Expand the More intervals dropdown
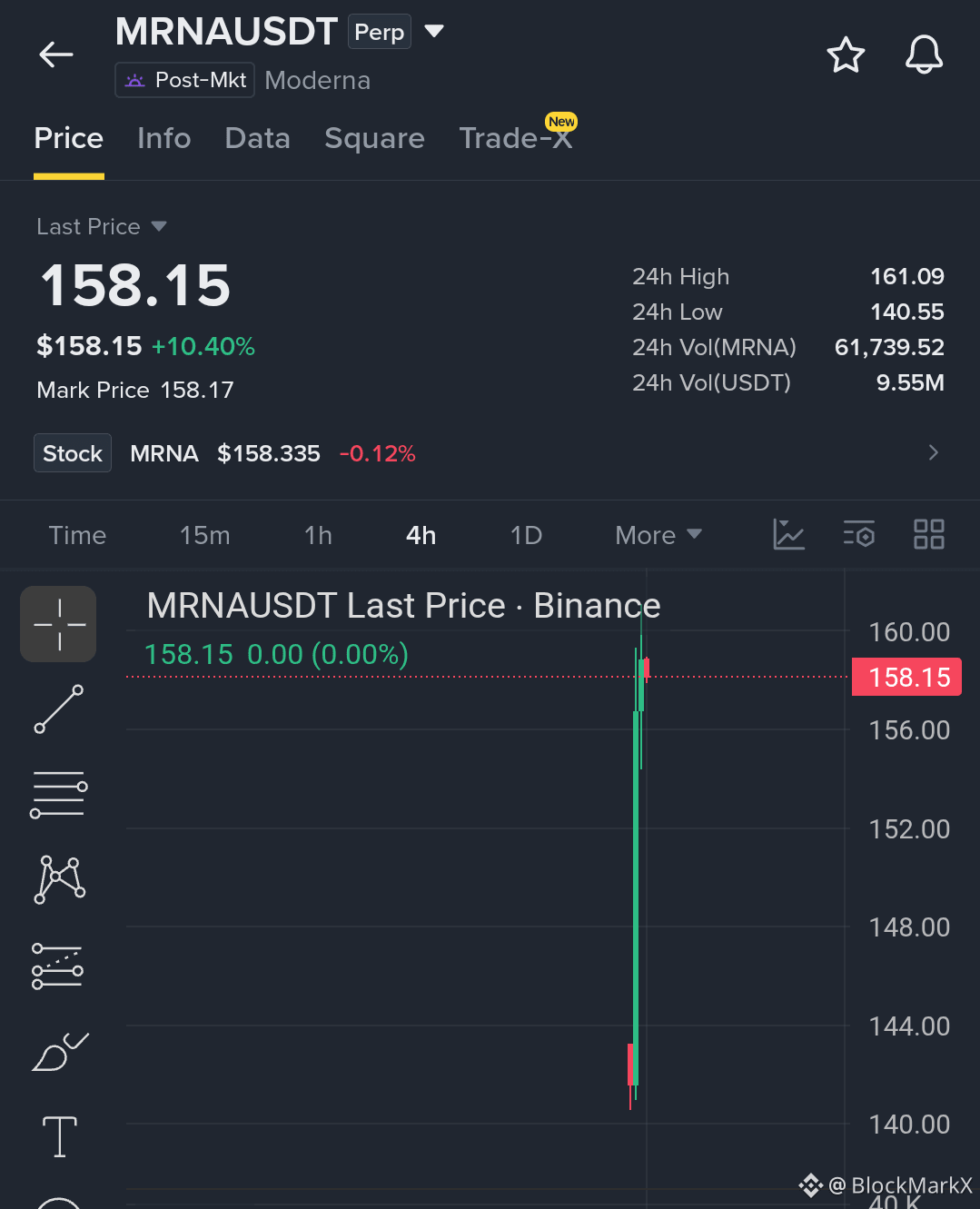Viewport: 980px width, 1209px height. 658,535
